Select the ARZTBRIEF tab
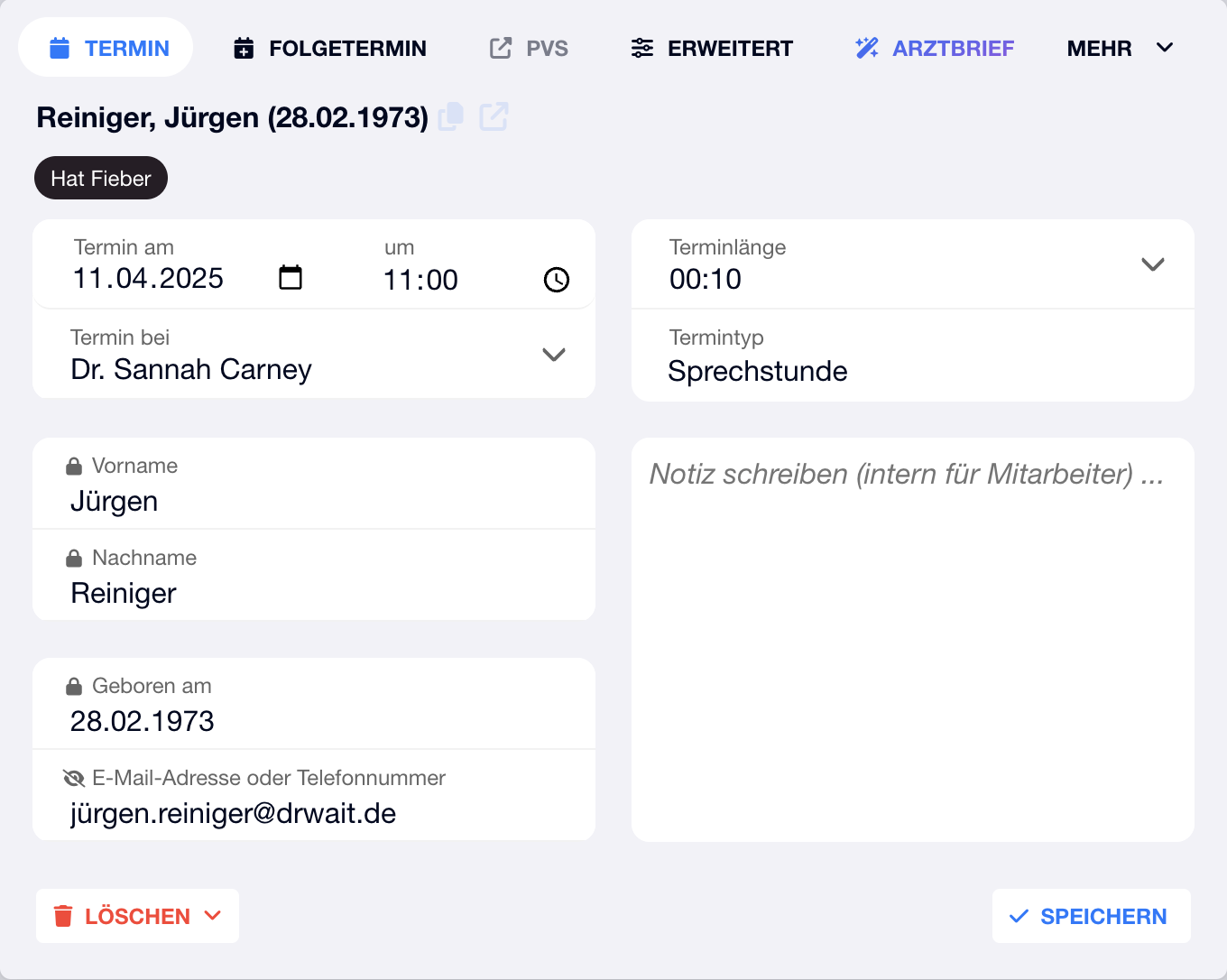Screen dimensions: 1227x980 [x=935, y=48]
